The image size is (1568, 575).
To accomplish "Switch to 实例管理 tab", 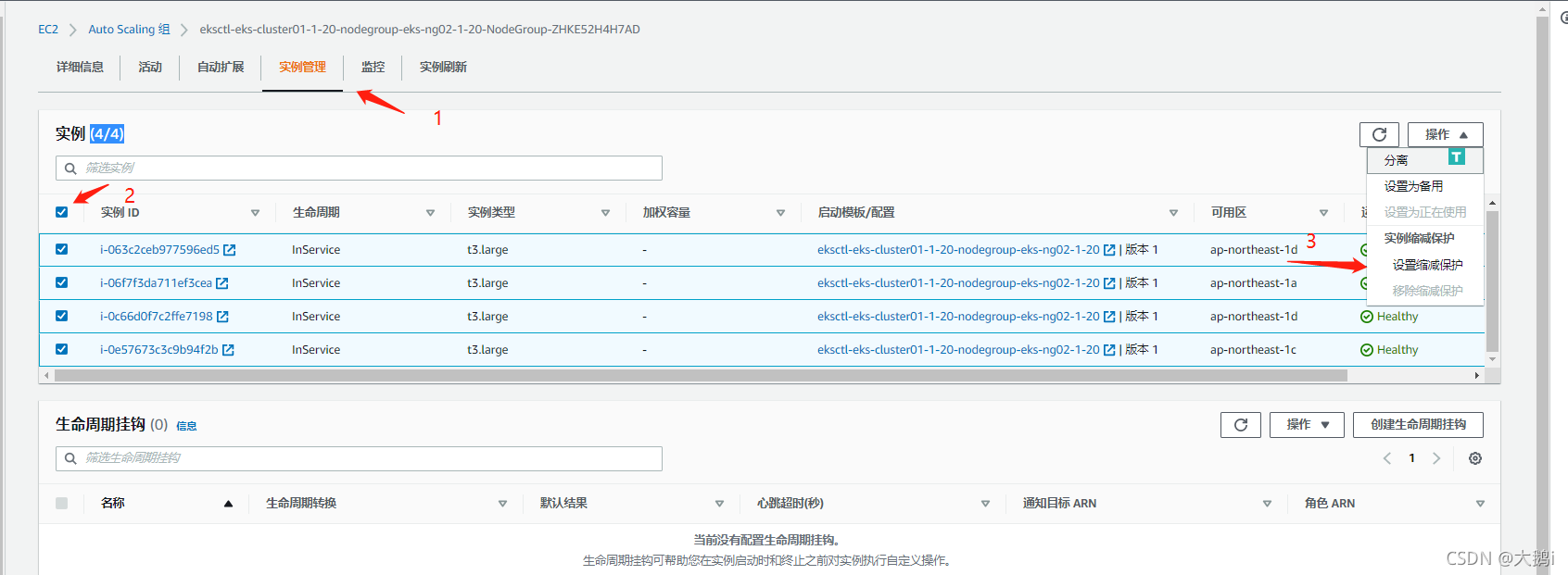I will tap(302, 68).
